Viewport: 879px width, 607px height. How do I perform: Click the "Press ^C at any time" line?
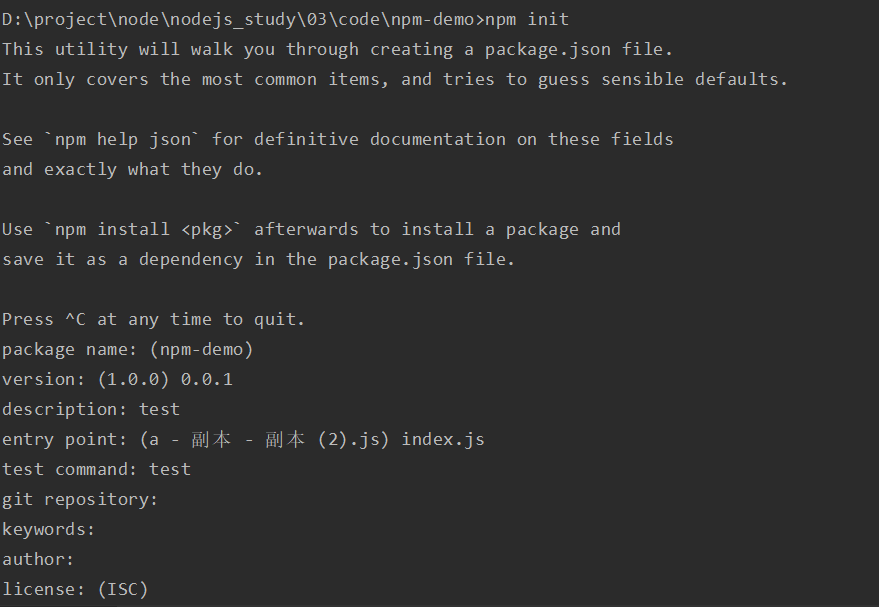153,319
